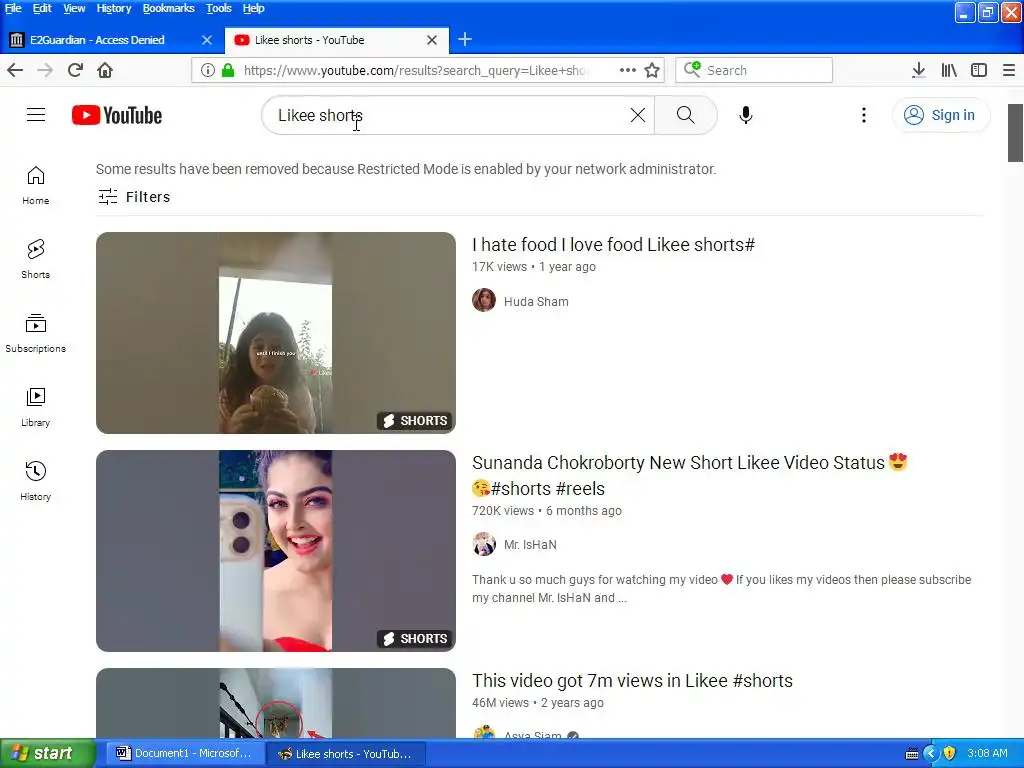
Task: Visit the Mr. IsHaN channel name
Action: 530,545
